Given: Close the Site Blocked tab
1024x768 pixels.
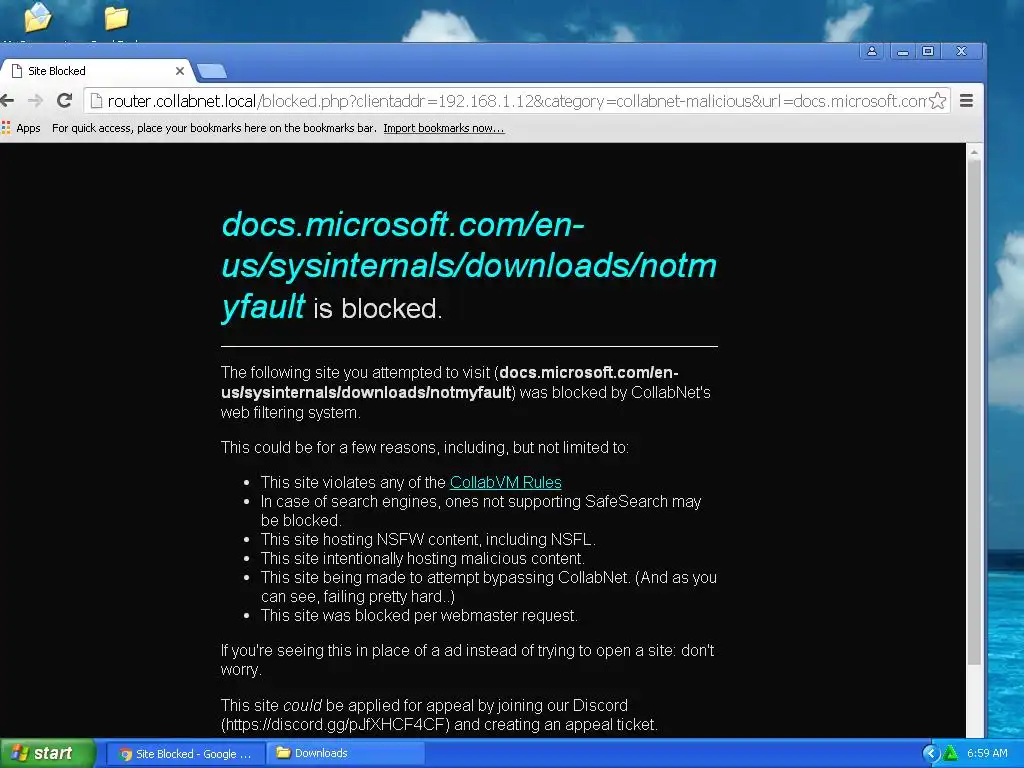Looking at the screenshot, I should click(180, 71).
